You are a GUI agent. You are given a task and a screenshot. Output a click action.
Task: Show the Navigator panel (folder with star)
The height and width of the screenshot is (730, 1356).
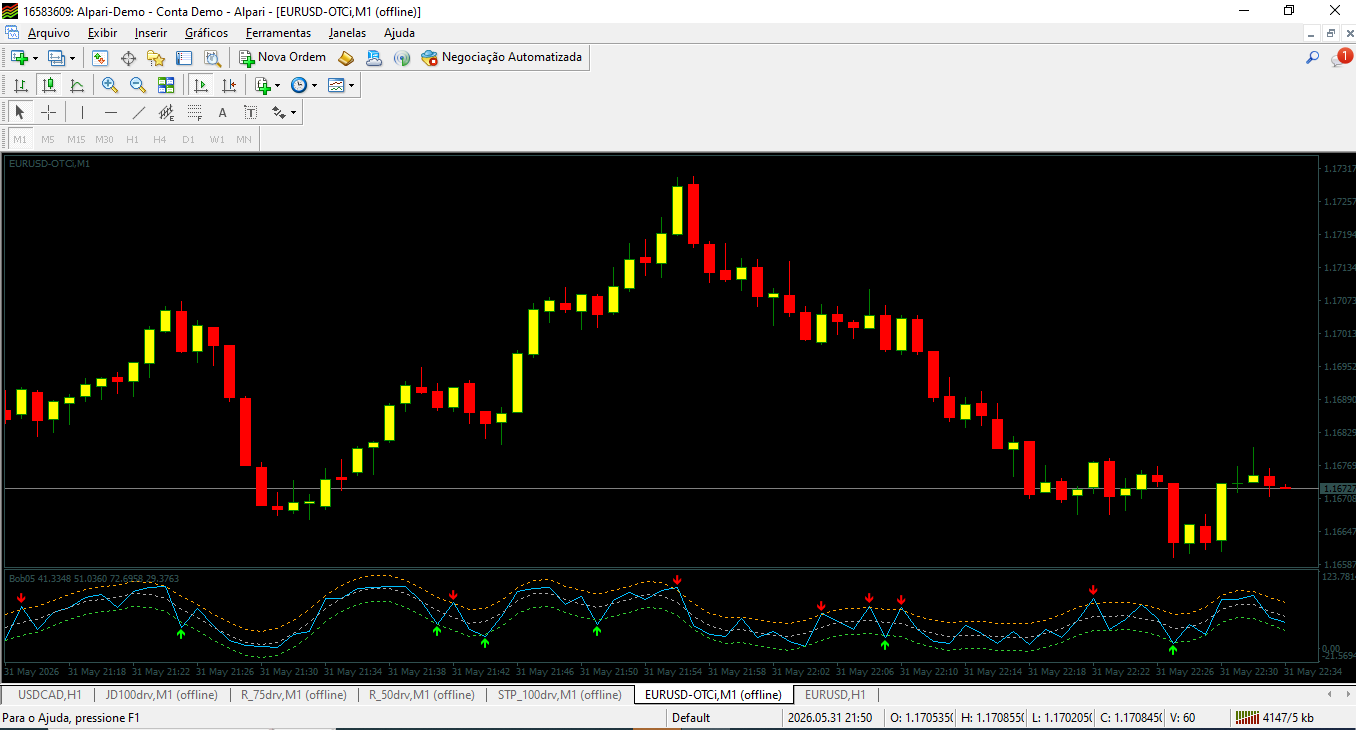(156, 58)
